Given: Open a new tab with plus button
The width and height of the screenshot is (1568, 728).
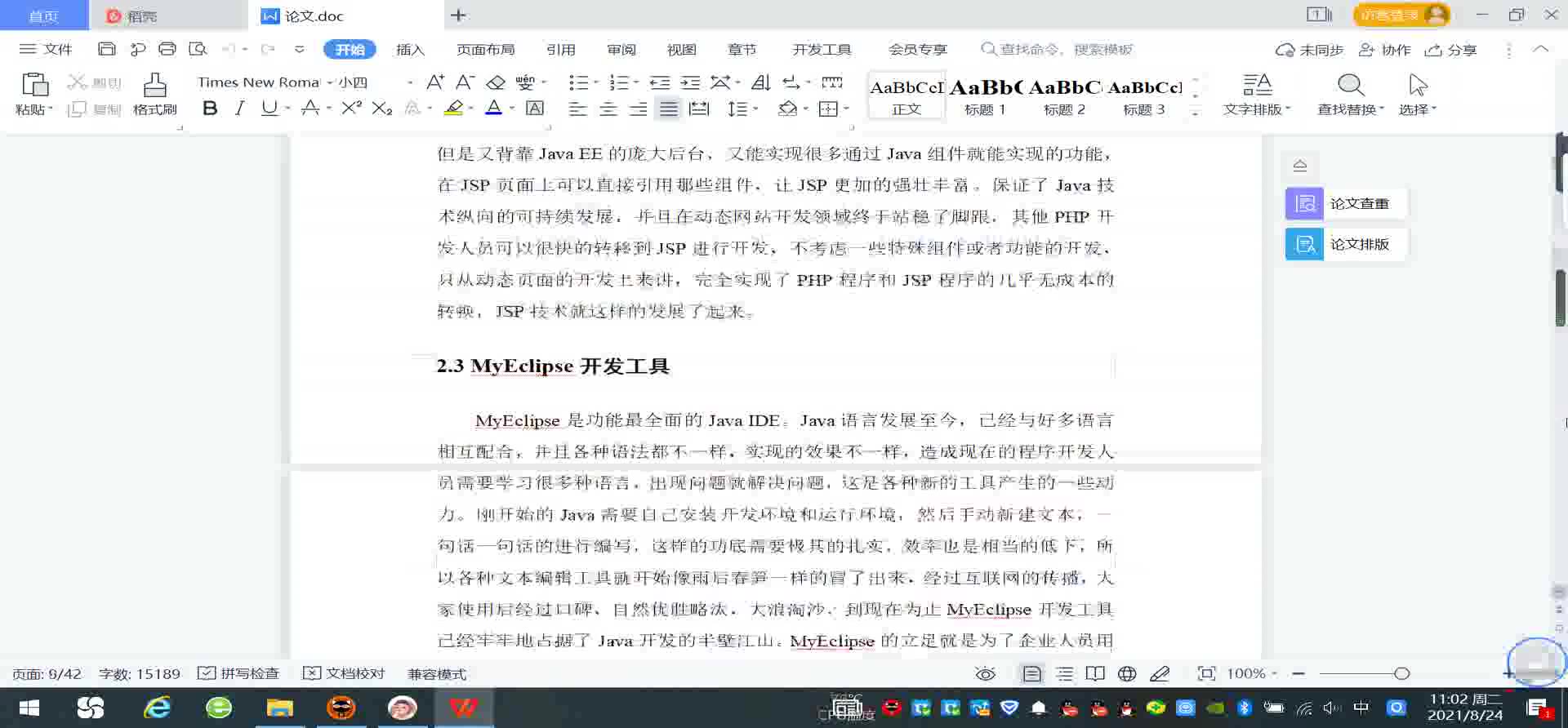Looking at the screenshot, I should (x=458, y=15).
